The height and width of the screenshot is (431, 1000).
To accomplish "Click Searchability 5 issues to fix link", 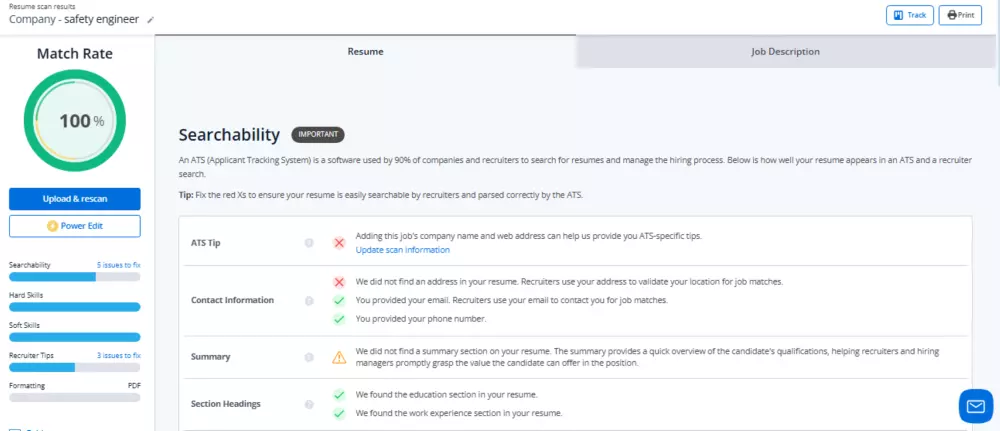I will [x=118, y=265].
